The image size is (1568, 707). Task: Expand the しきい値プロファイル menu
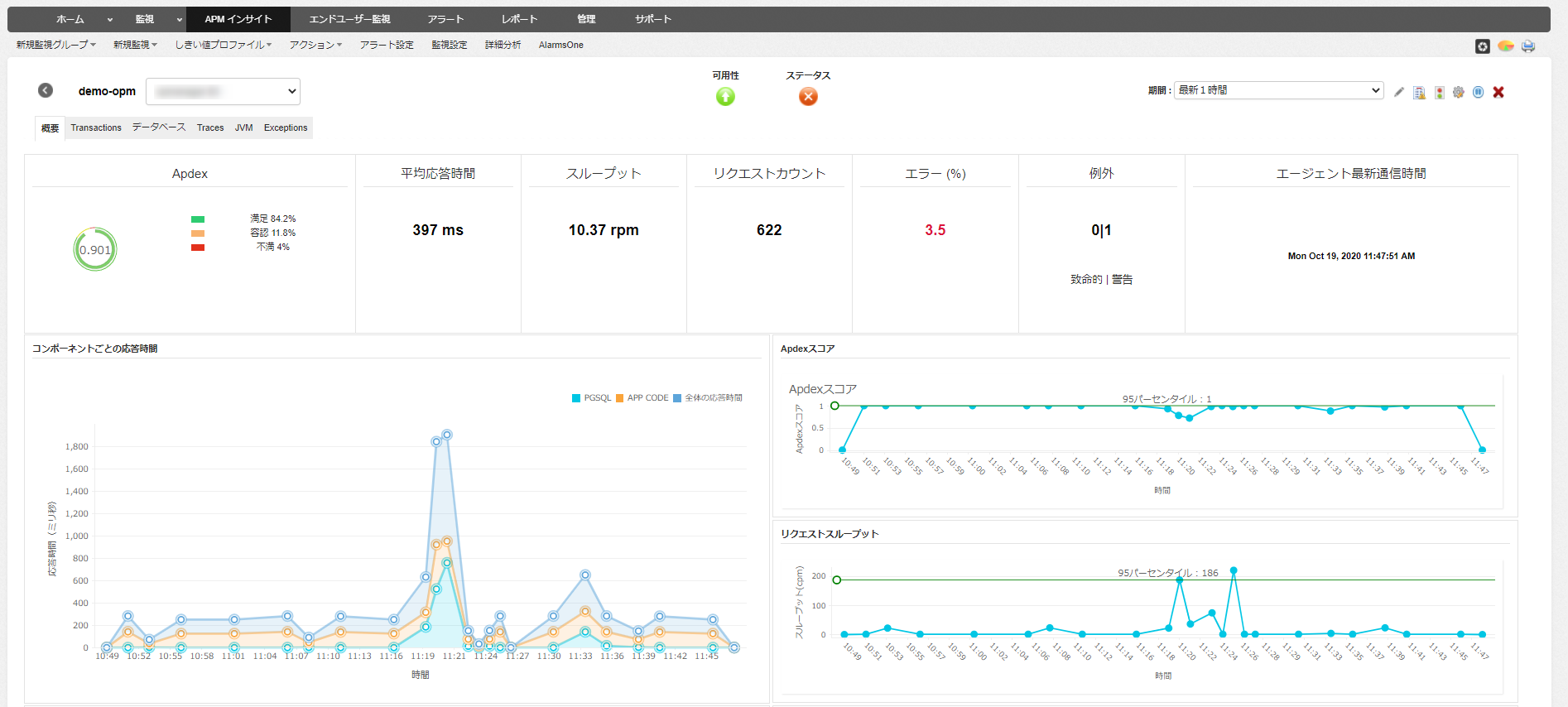pos(223,45)
